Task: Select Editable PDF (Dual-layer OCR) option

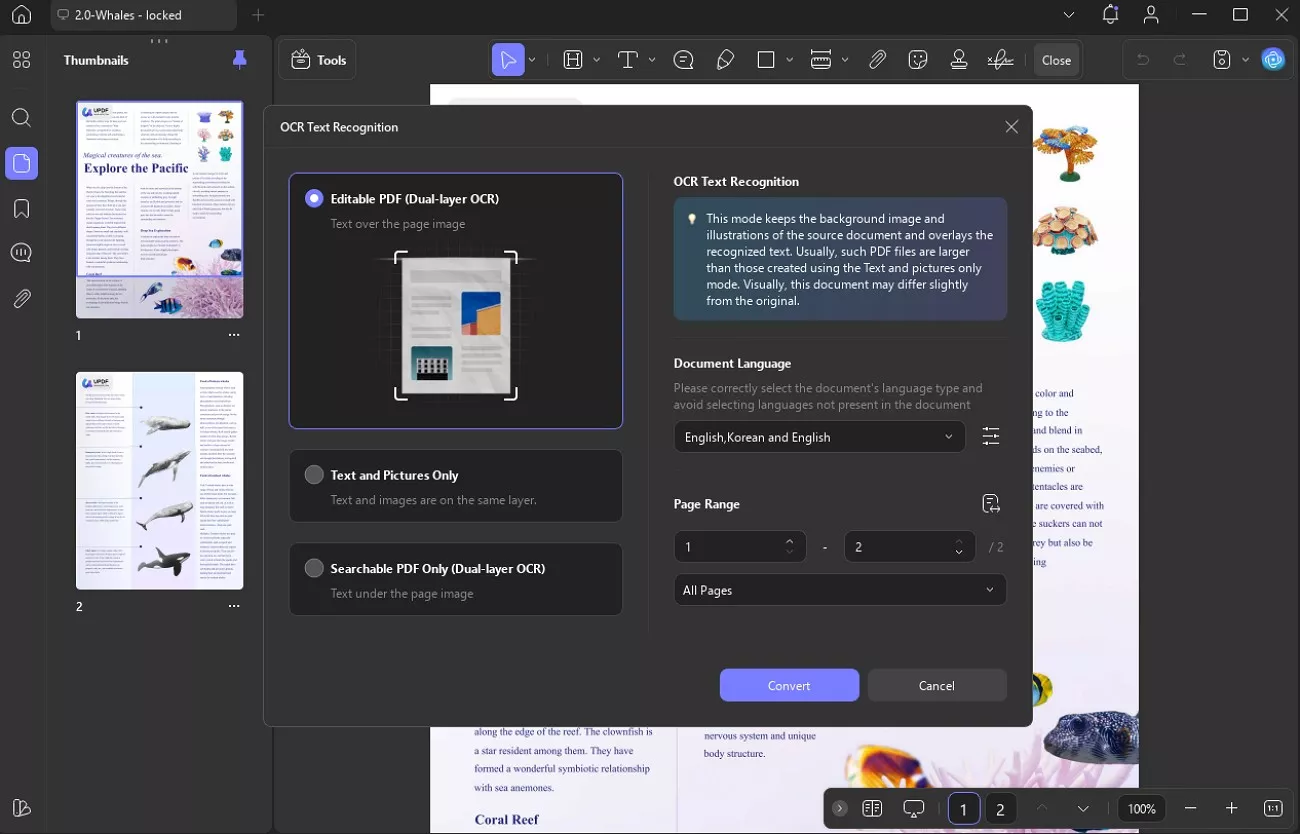Action: click(x=315, y=199)
